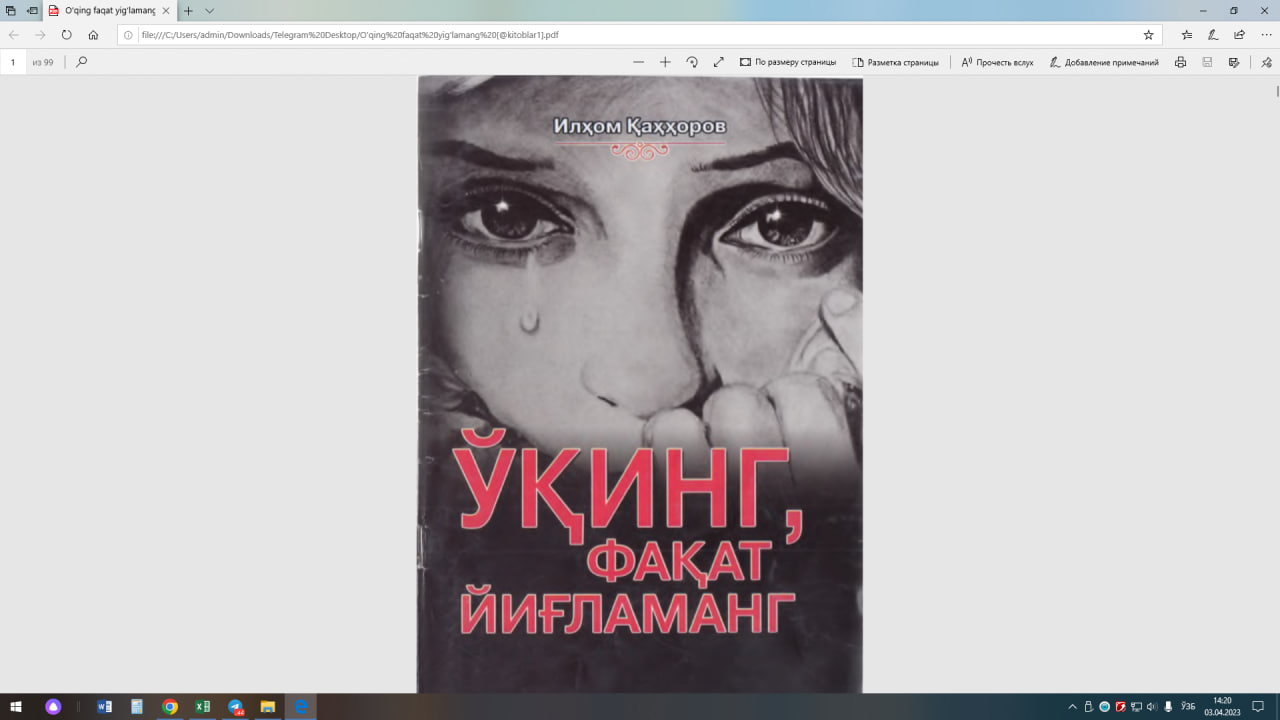Save the PDF document
The height and width of the screenshot is (720, 1280).
[x=1206, y=61]
